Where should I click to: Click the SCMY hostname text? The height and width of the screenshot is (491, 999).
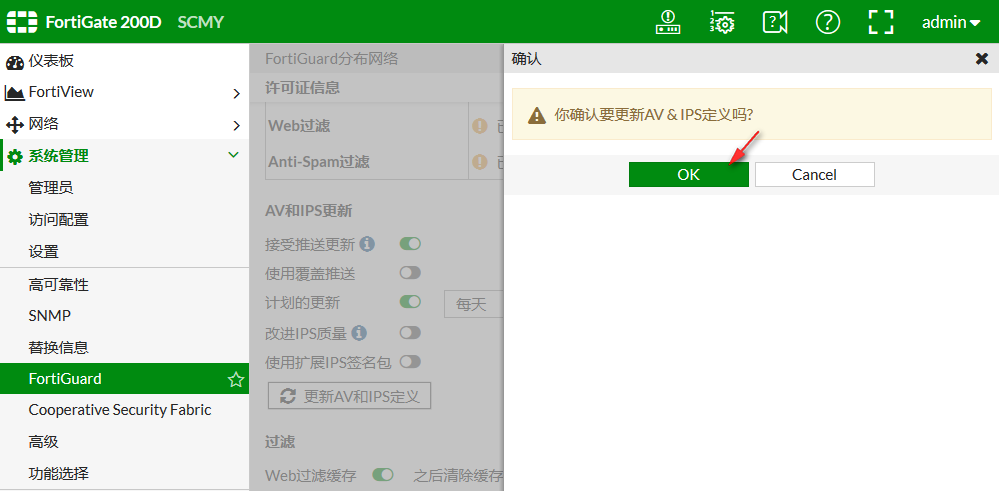tap(201, 22)
